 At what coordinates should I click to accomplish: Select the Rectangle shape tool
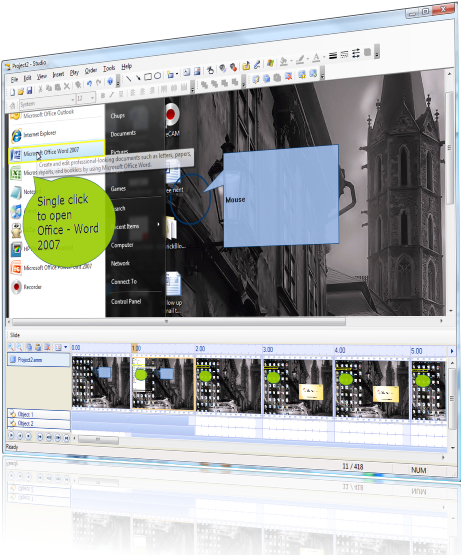click(148, 76)
